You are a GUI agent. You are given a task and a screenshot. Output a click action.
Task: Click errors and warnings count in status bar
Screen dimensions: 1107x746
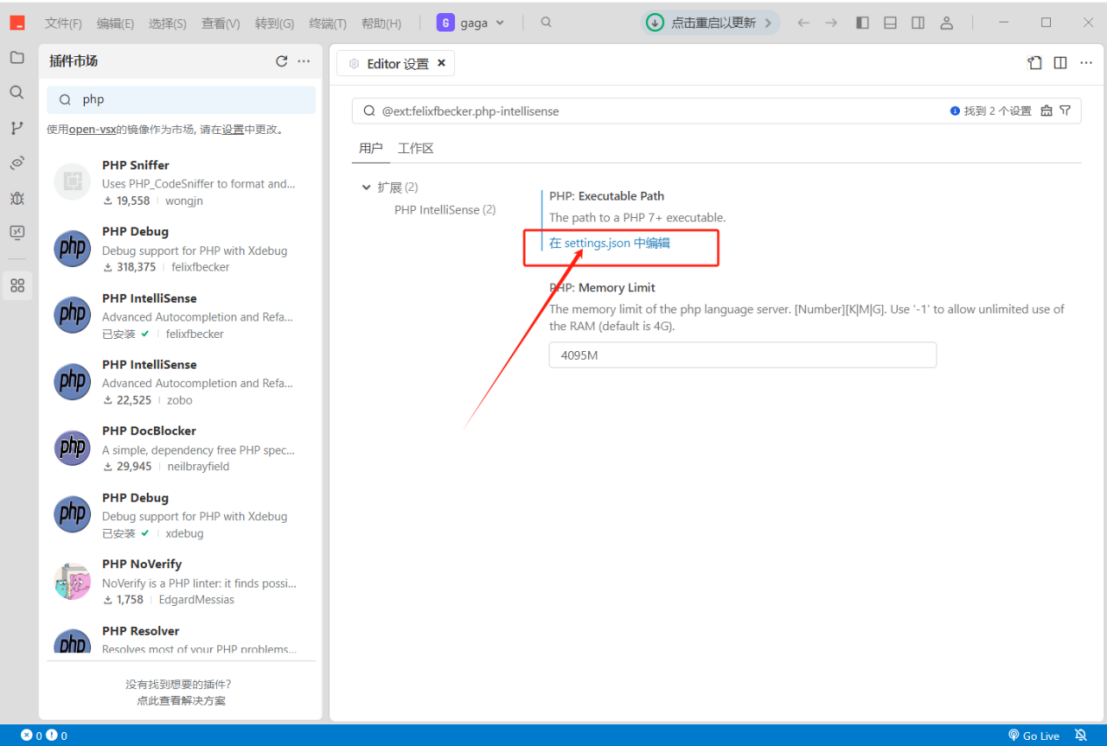pos(44,735)
